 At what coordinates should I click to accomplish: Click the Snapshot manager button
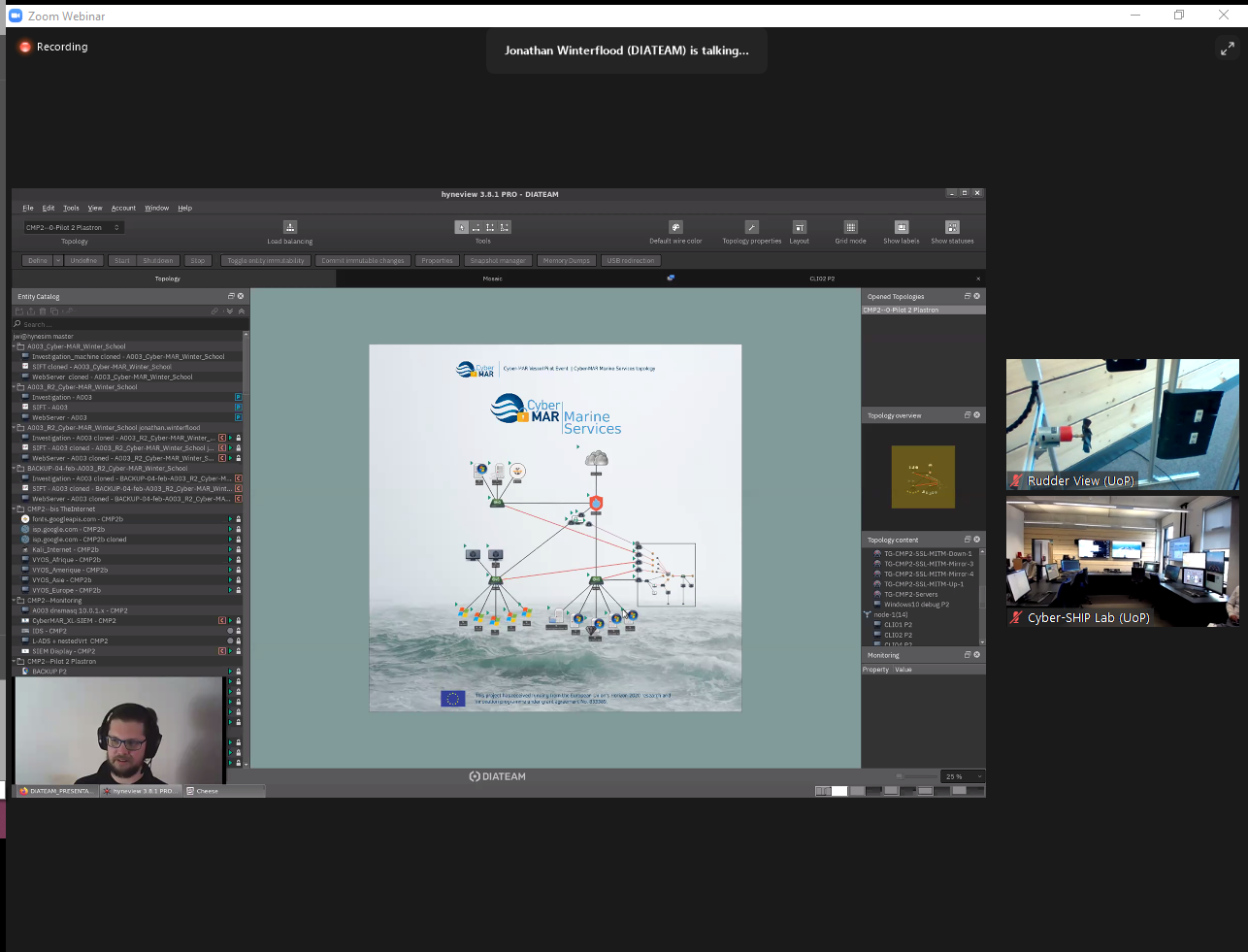tap(497, 260)
